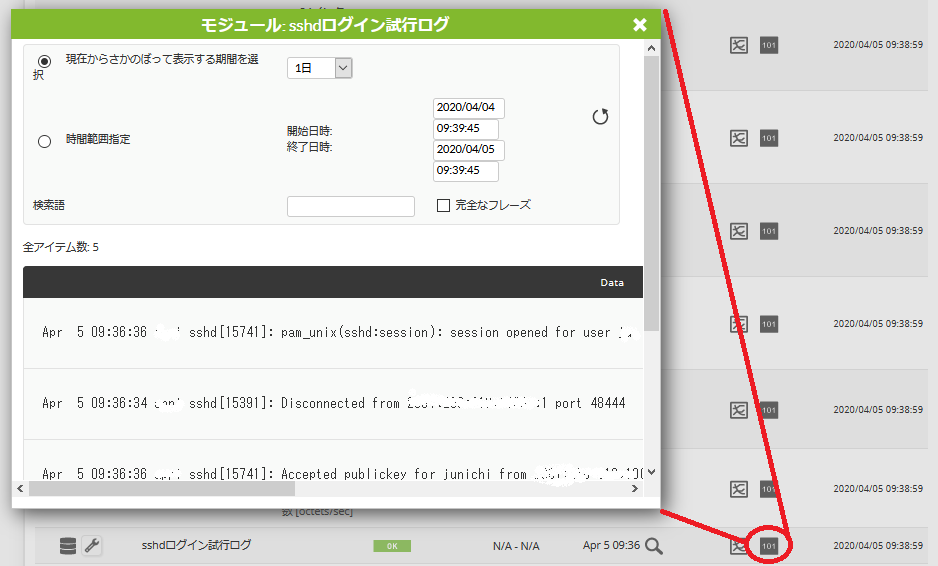Click the green OK status badge
Image resolution: width=938 pixels, height=566 pixels.
[392, 546]
